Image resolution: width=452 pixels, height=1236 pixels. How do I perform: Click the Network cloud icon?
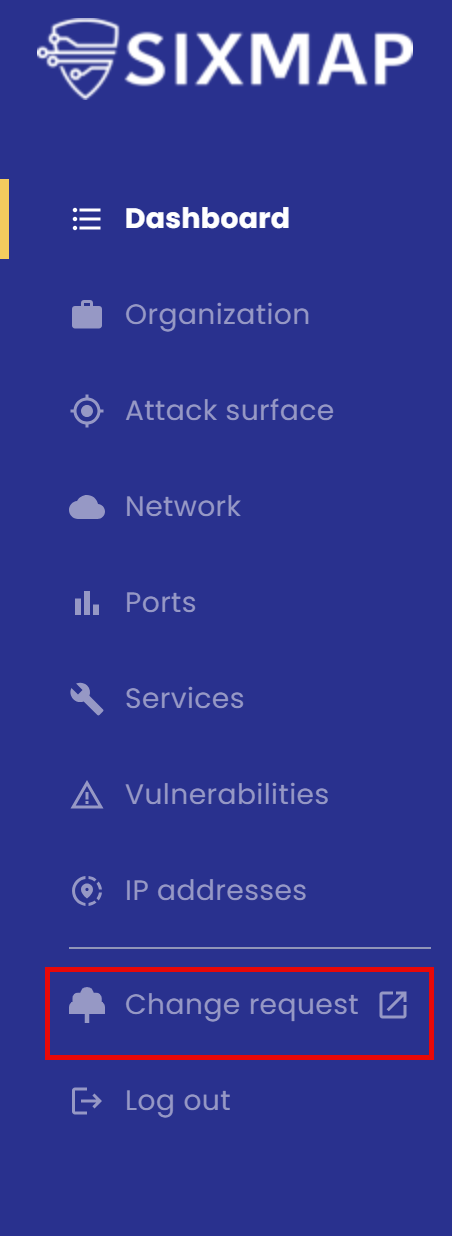click(x=87, y=508)
